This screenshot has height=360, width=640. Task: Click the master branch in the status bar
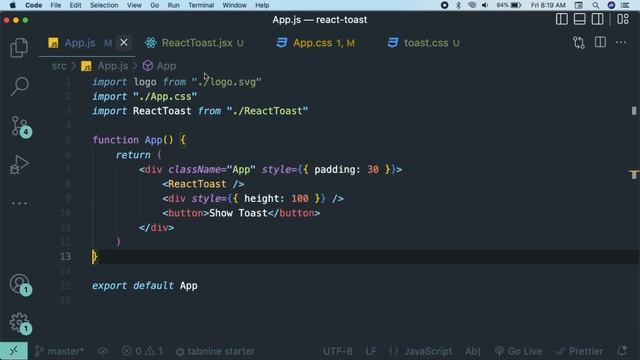coord(60,351)
